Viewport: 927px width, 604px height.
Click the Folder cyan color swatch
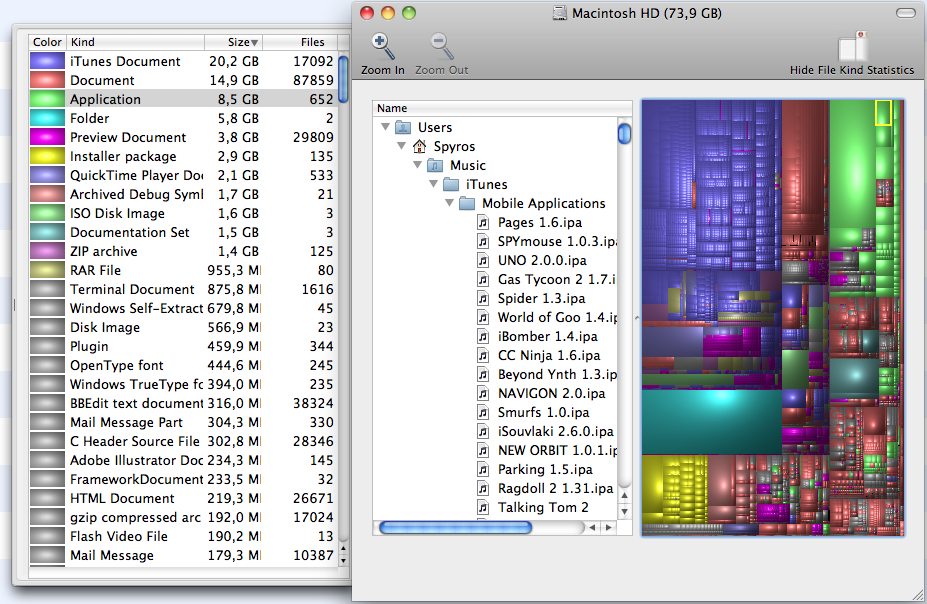[x=47, y=118]
